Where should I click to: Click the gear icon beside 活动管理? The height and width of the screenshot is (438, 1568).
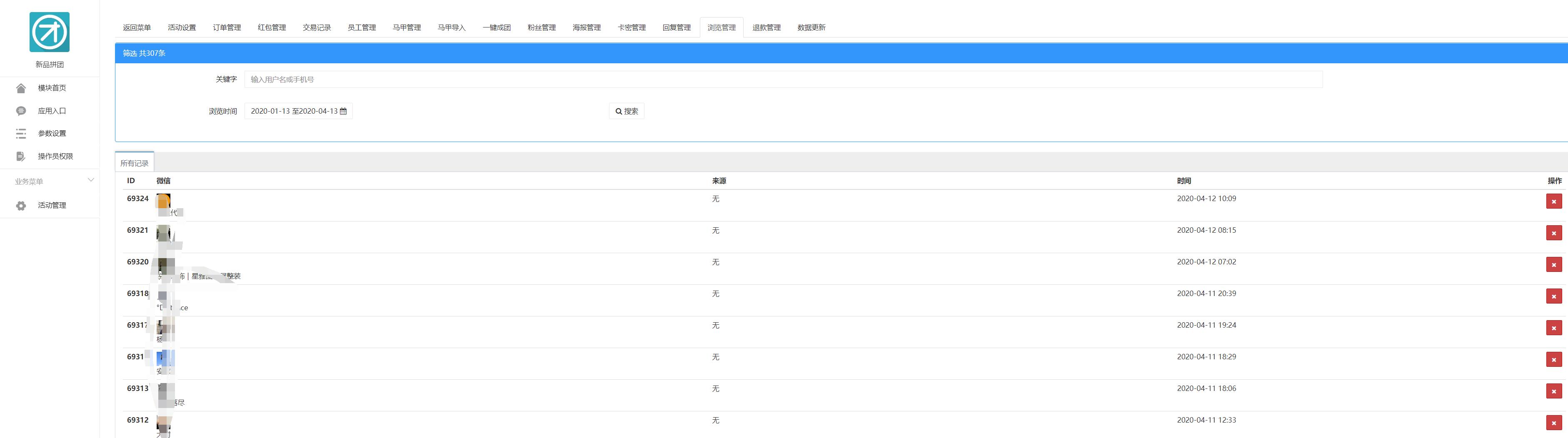point(21,206)
